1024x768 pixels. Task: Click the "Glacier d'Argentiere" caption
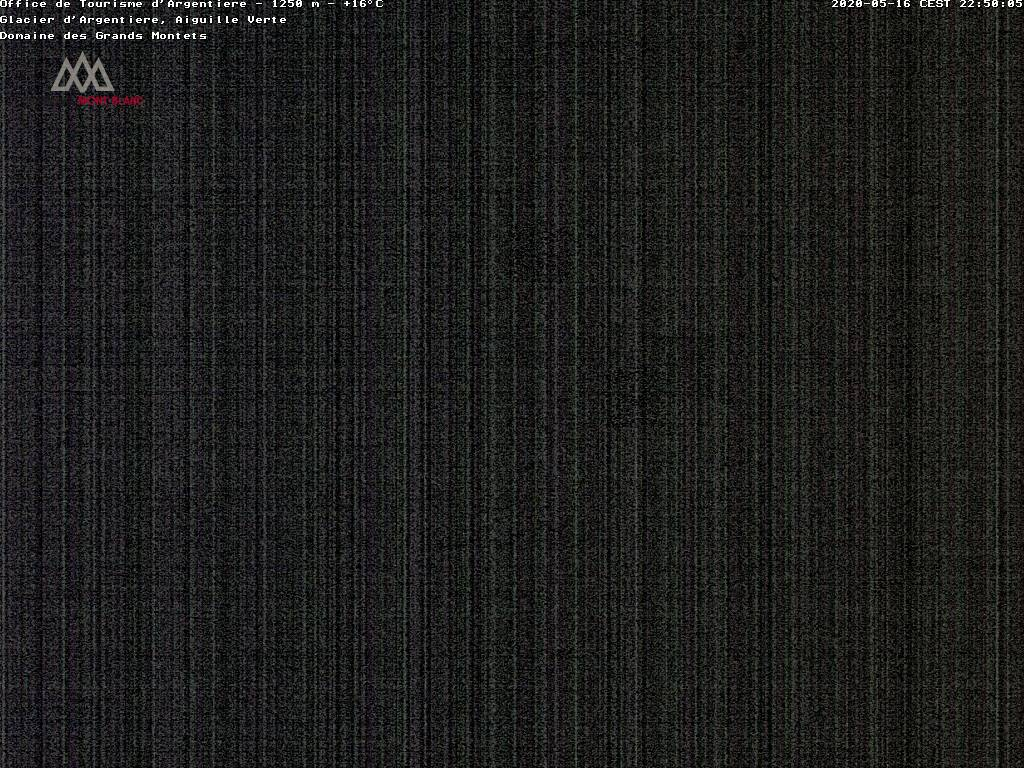click(x=80, y=20)
